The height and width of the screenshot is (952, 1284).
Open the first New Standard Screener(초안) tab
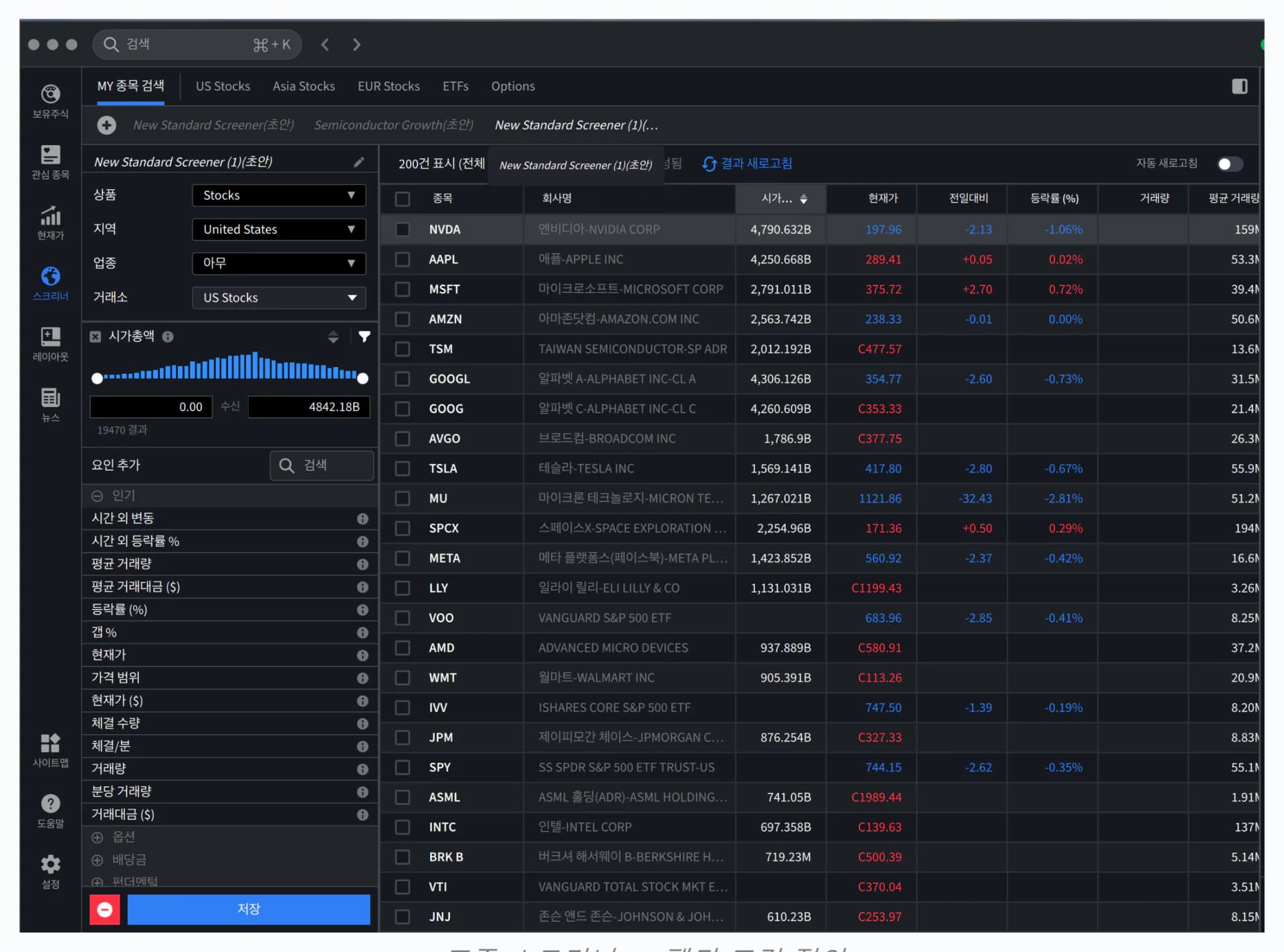click(x=213, y=125)
